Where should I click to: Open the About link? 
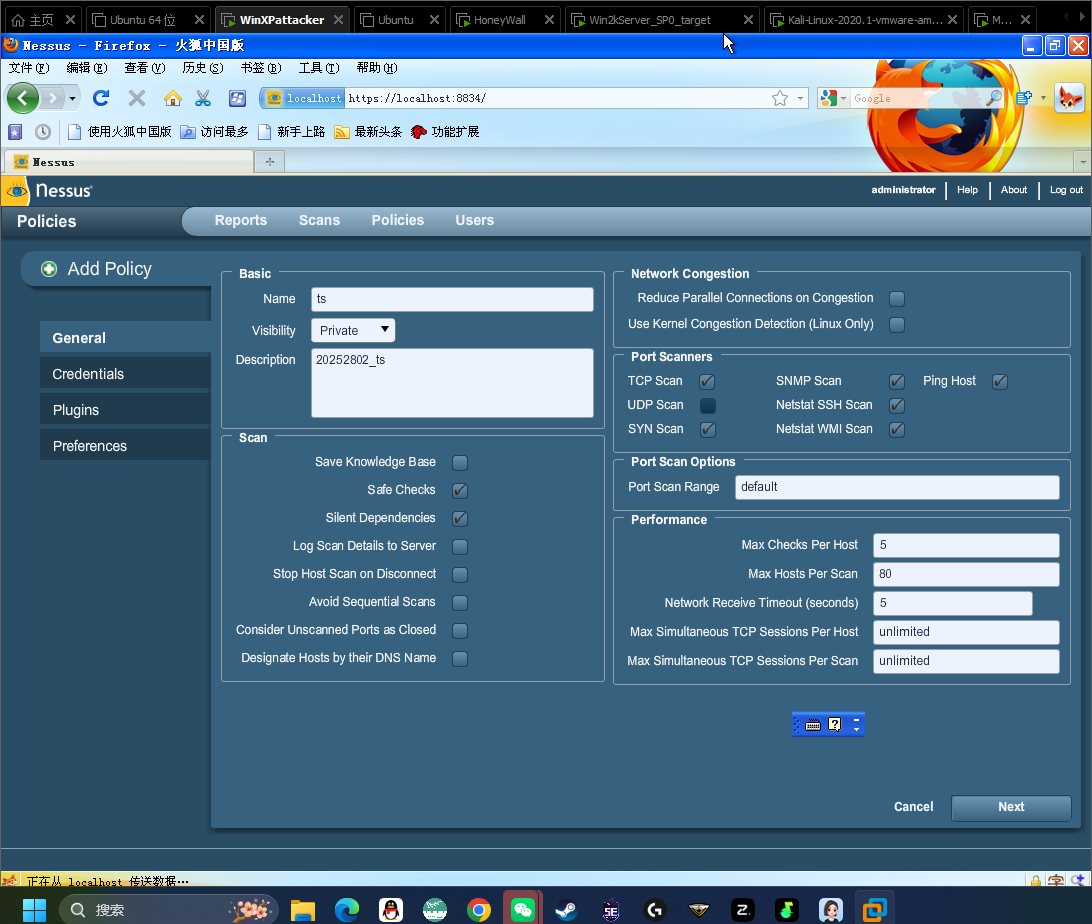pos(1014,190)
